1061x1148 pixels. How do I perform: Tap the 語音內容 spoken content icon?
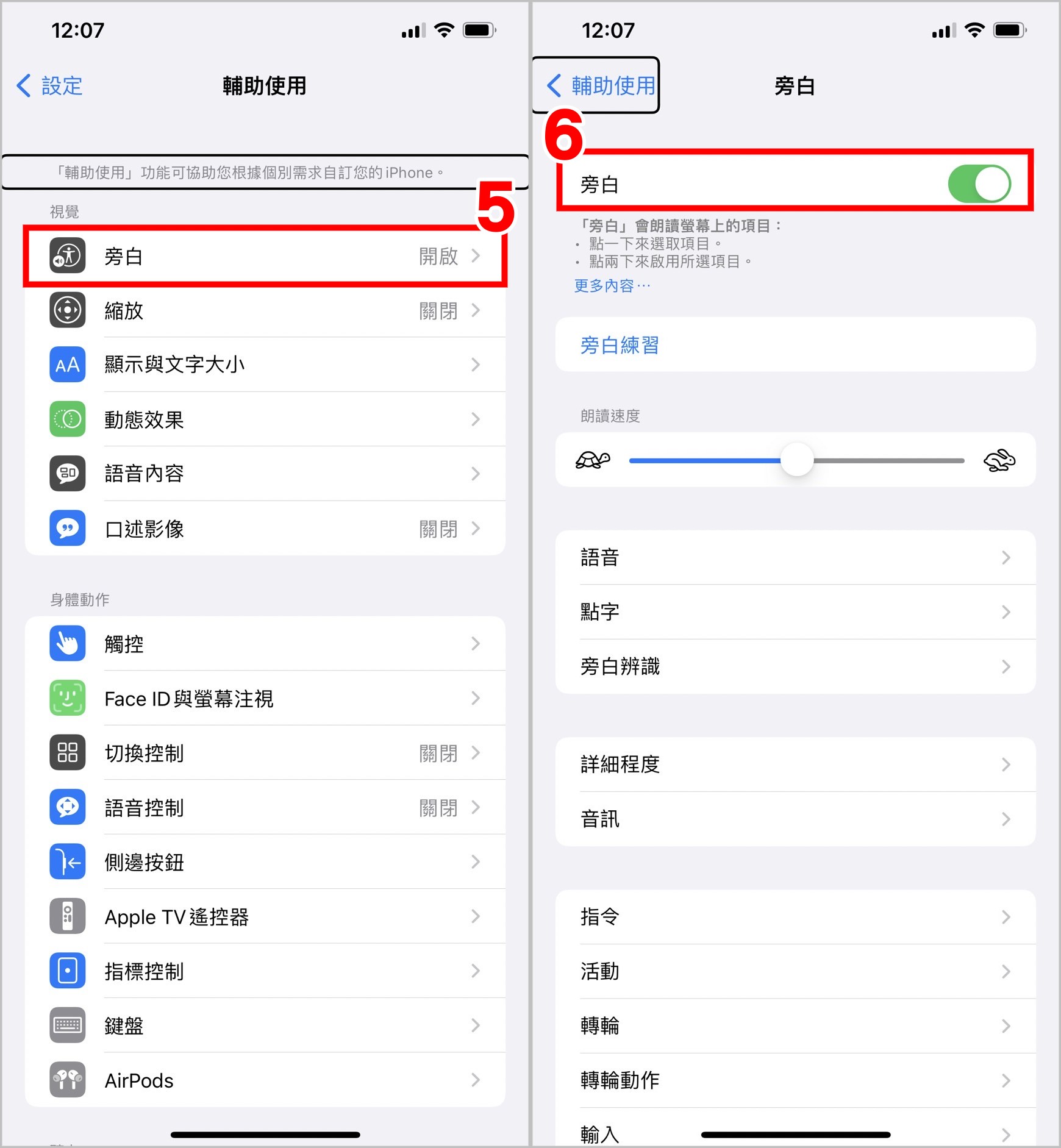click(x=68, y=474)
